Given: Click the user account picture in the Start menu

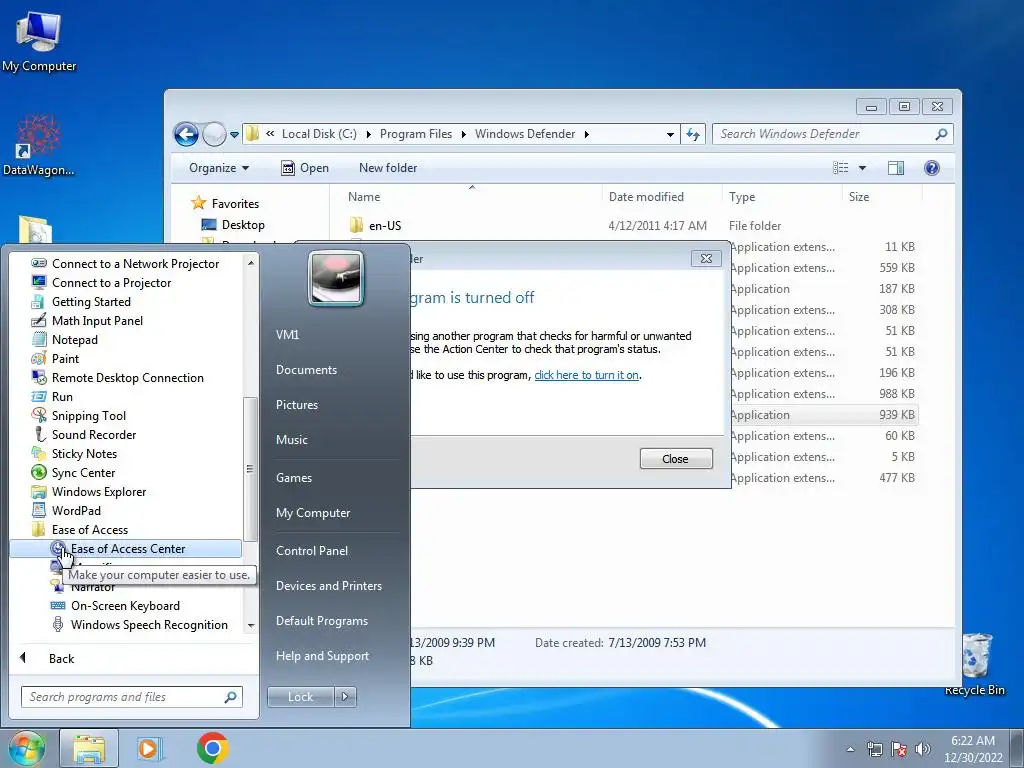Looking at the screenshot, I should click(x=336, y=279).
